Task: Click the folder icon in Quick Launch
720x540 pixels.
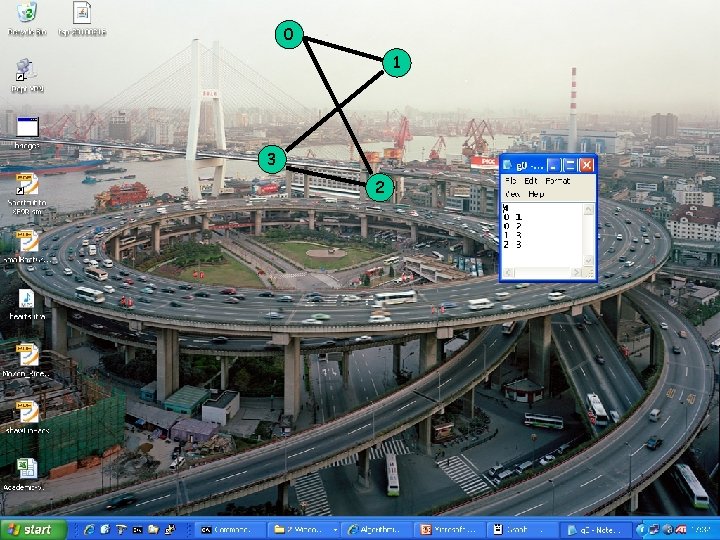Action: (153, 529)
